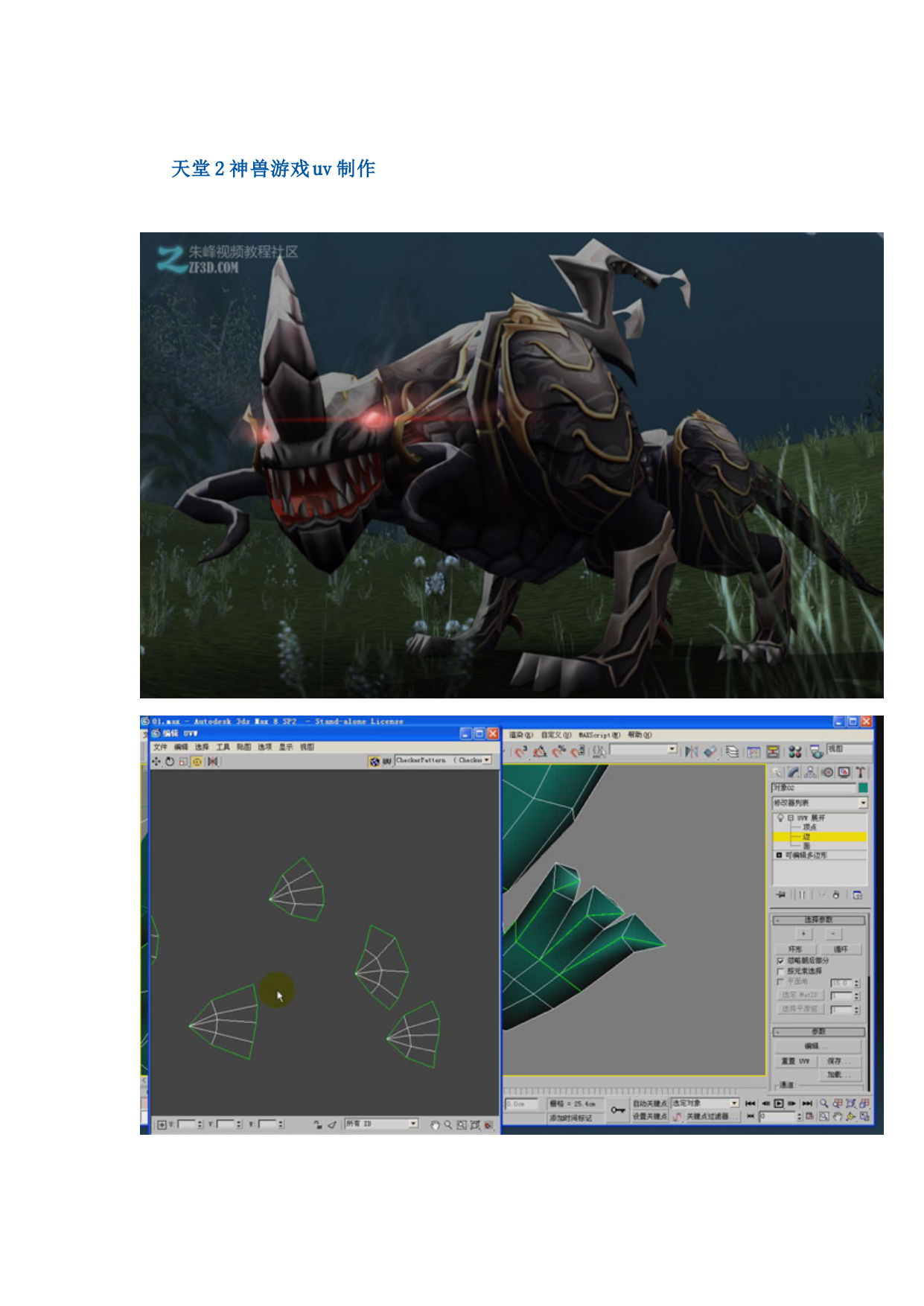This screenshot has width=924, height=1306.
Task: Open the key filter selection dropdown
Action: pyautogui.click(x=704, y=1103)
